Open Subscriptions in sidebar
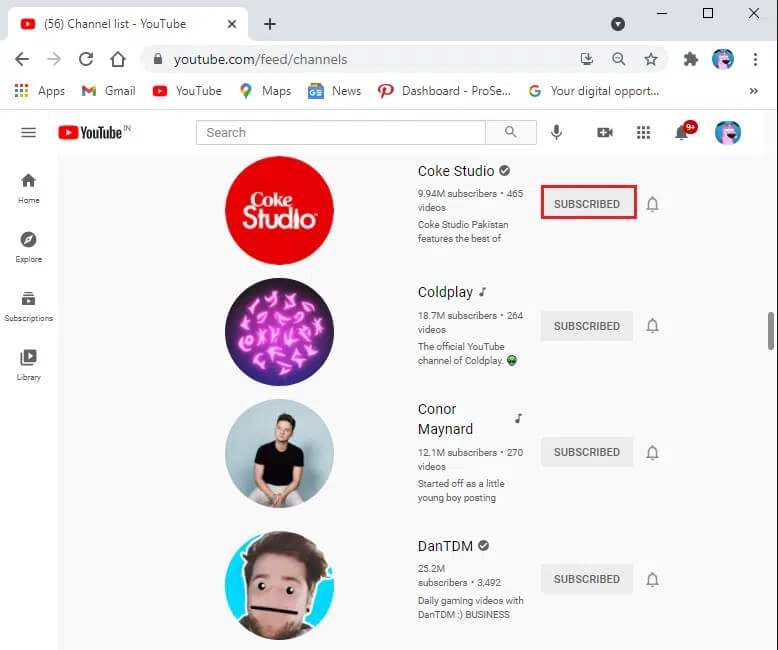The height and width of the screenshot is (650, 778). pos(29,306)
